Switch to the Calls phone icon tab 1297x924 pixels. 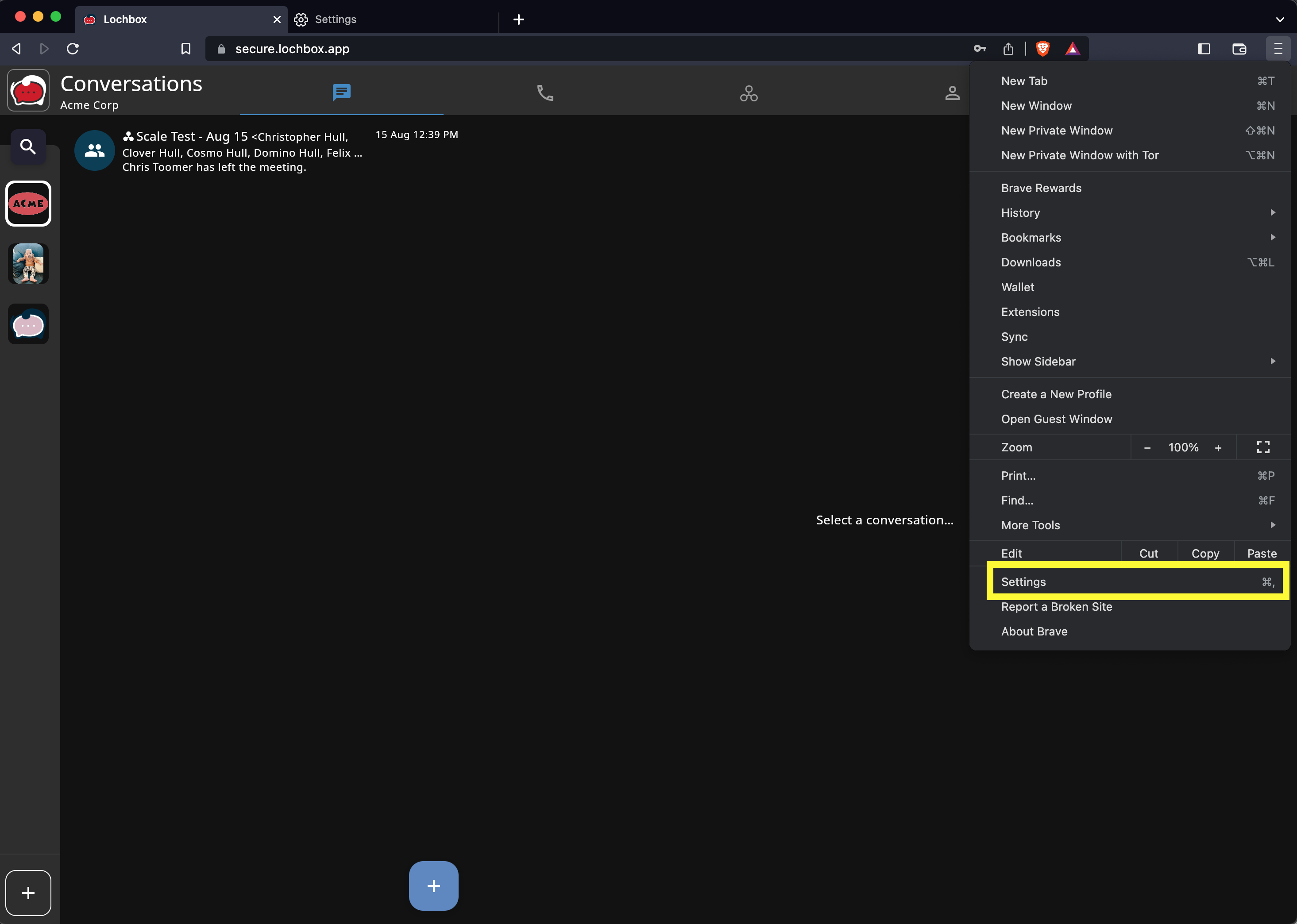pos(544,93)
